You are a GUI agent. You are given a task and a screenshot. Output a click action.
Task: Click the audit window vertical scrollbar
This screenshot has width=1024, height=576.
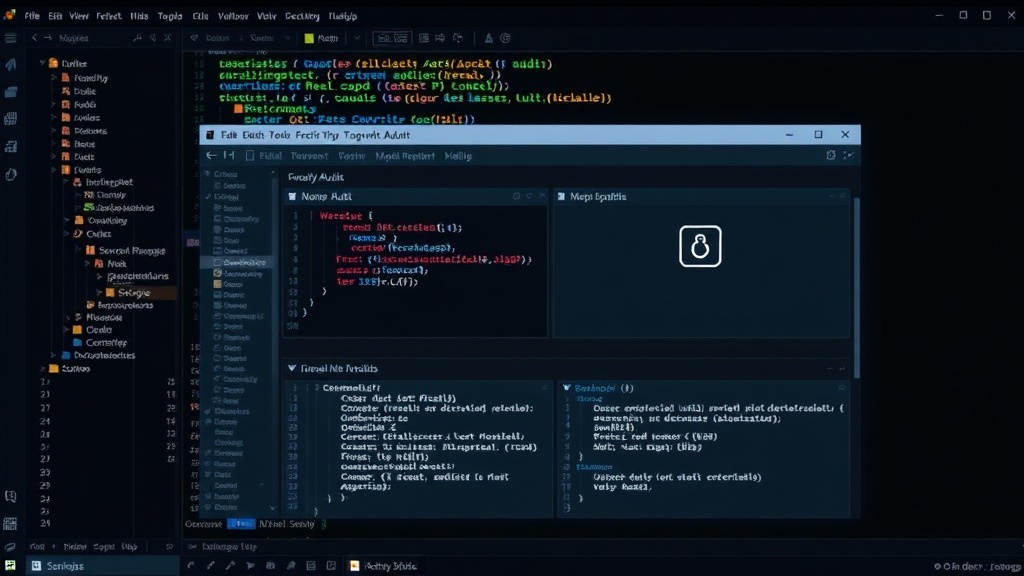click(x=857, y=287)
